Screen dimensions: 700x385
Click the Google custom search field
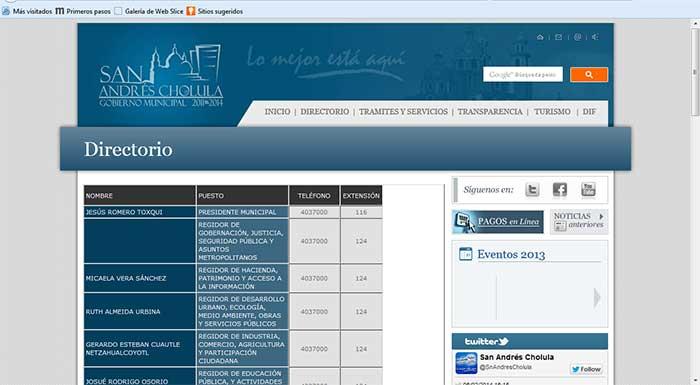pos(523,75)
